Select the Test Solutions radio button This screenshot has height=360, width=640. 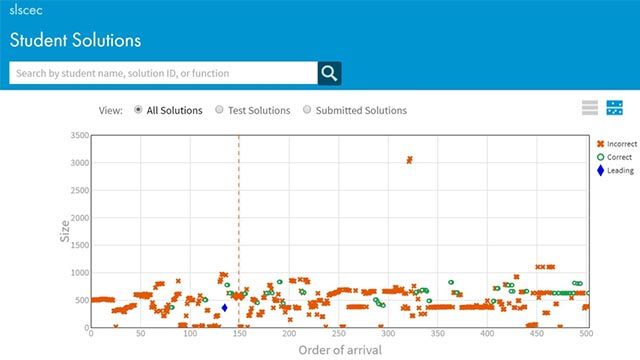219,109
